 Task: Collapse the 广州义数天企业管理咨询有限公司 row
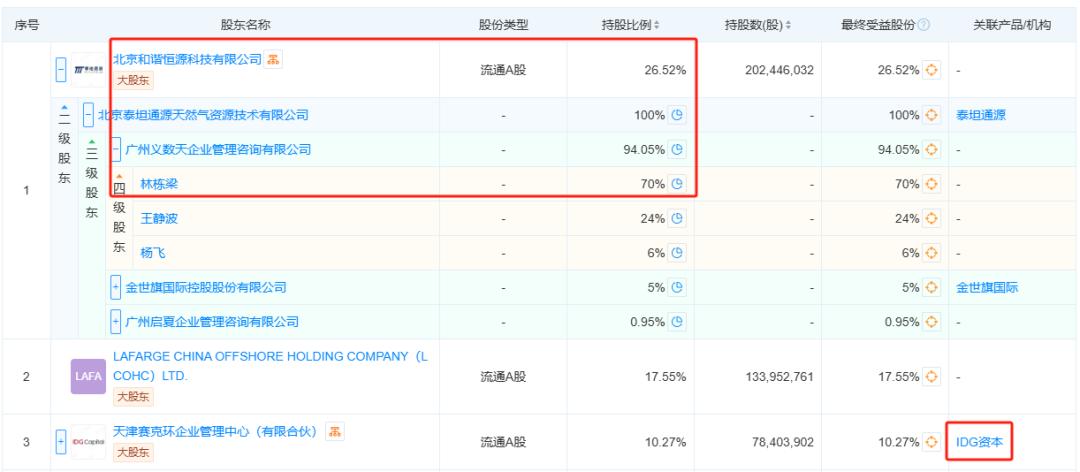tap(116, 150)
